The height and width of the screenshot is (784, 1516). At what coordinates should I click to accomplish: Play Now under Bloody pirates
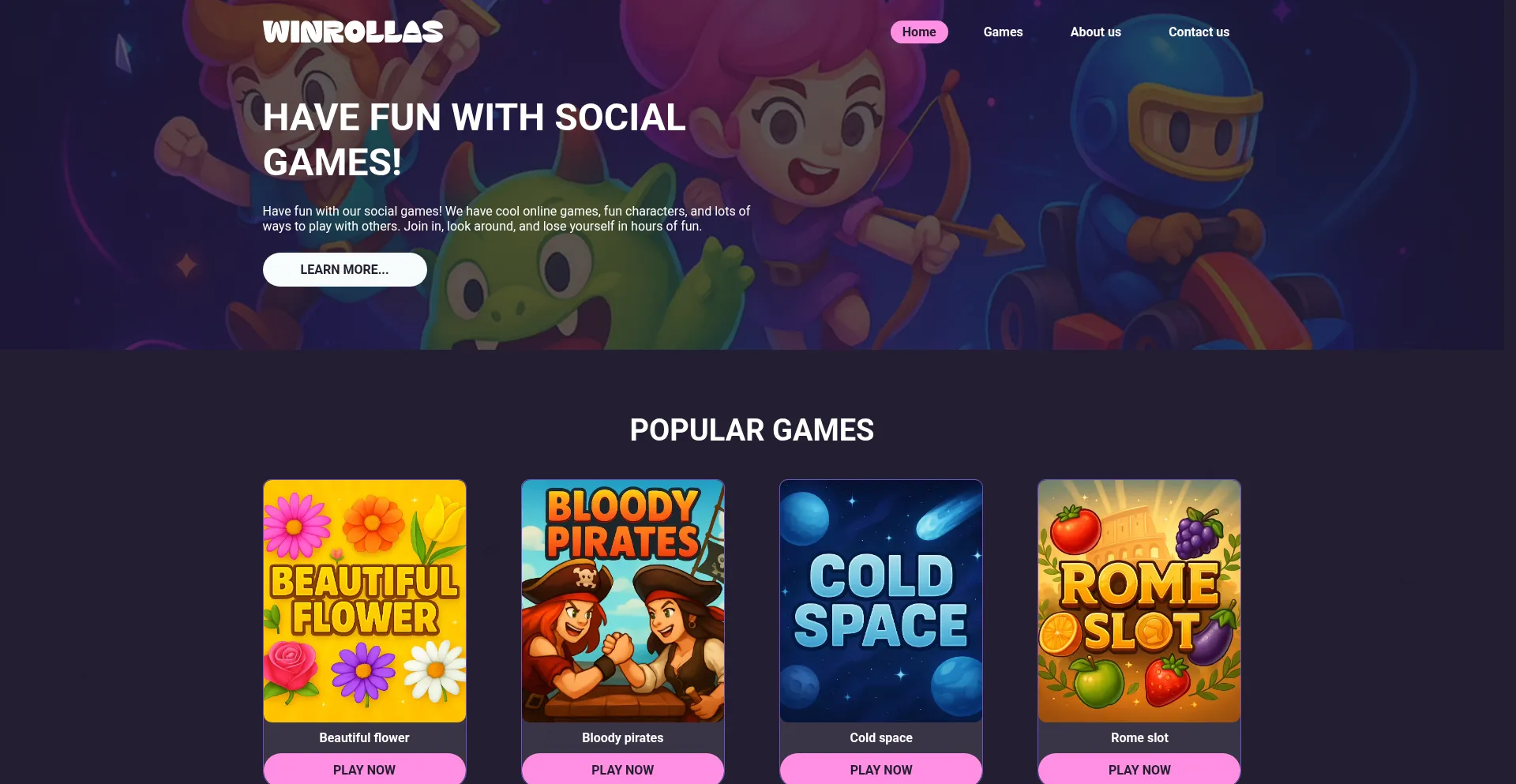point(623,769)
